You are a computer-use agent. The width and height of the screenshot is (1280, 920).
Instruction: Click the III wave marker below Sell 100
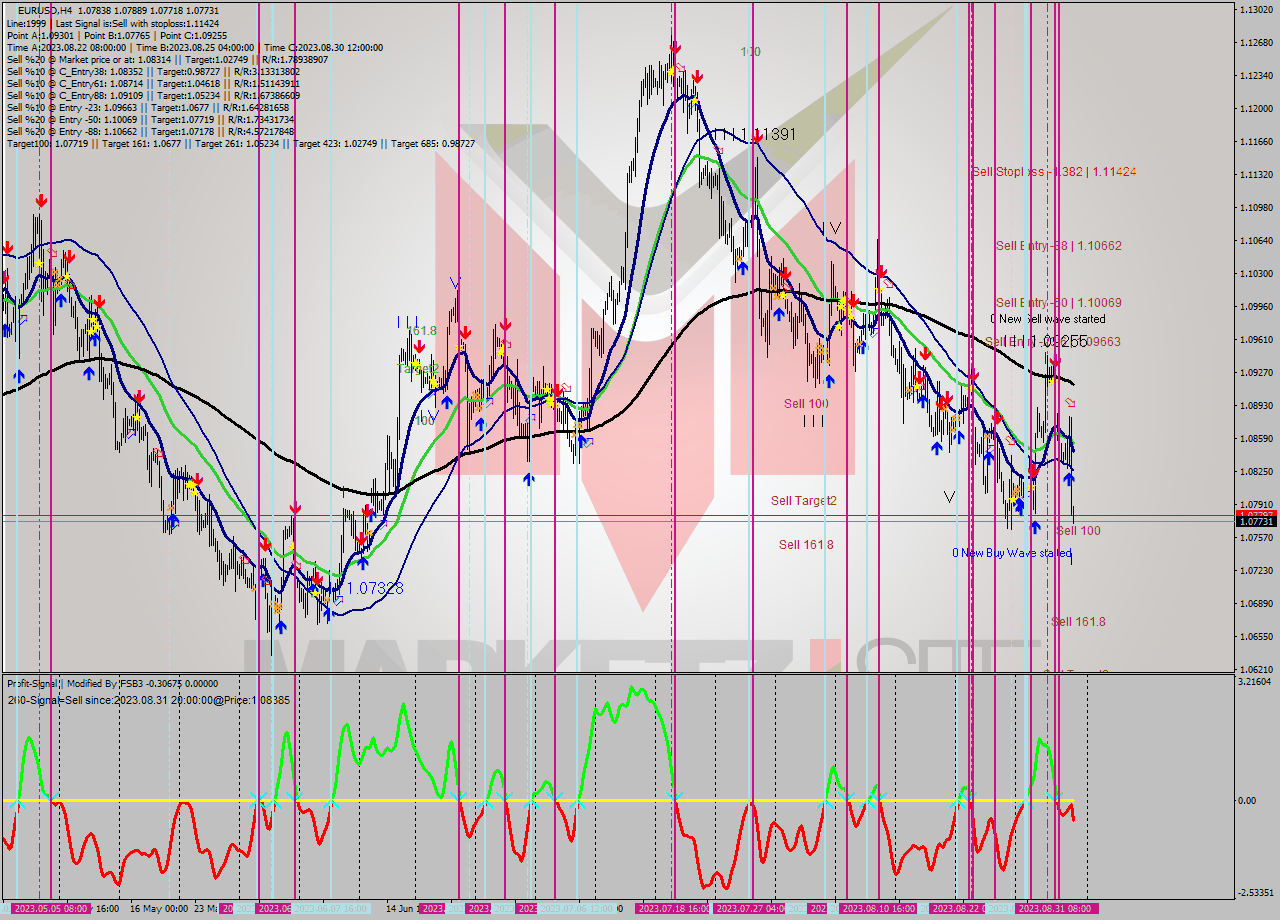tap(812, 421)
